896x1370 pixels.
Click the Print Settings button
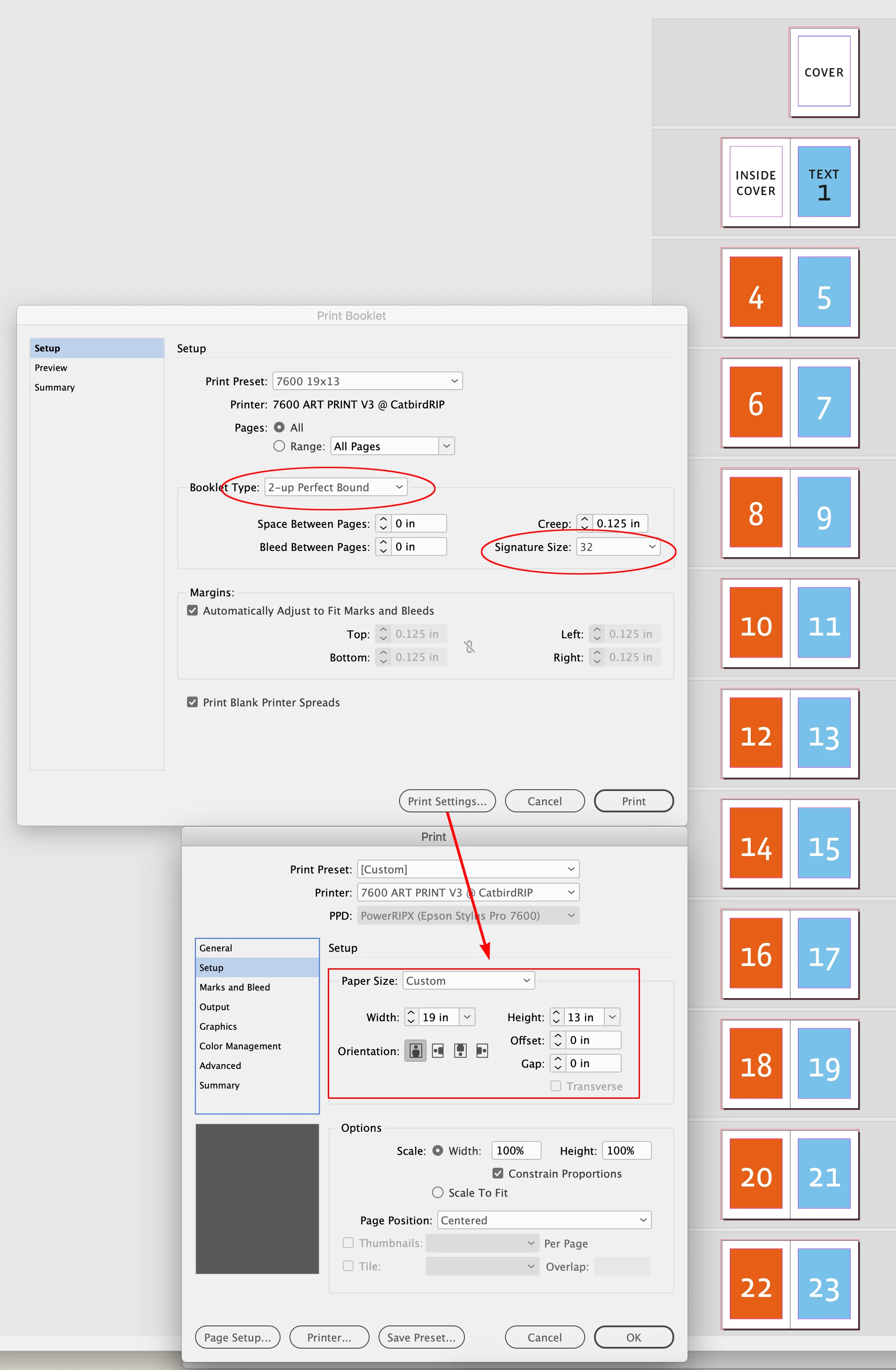tap(447, 801)
